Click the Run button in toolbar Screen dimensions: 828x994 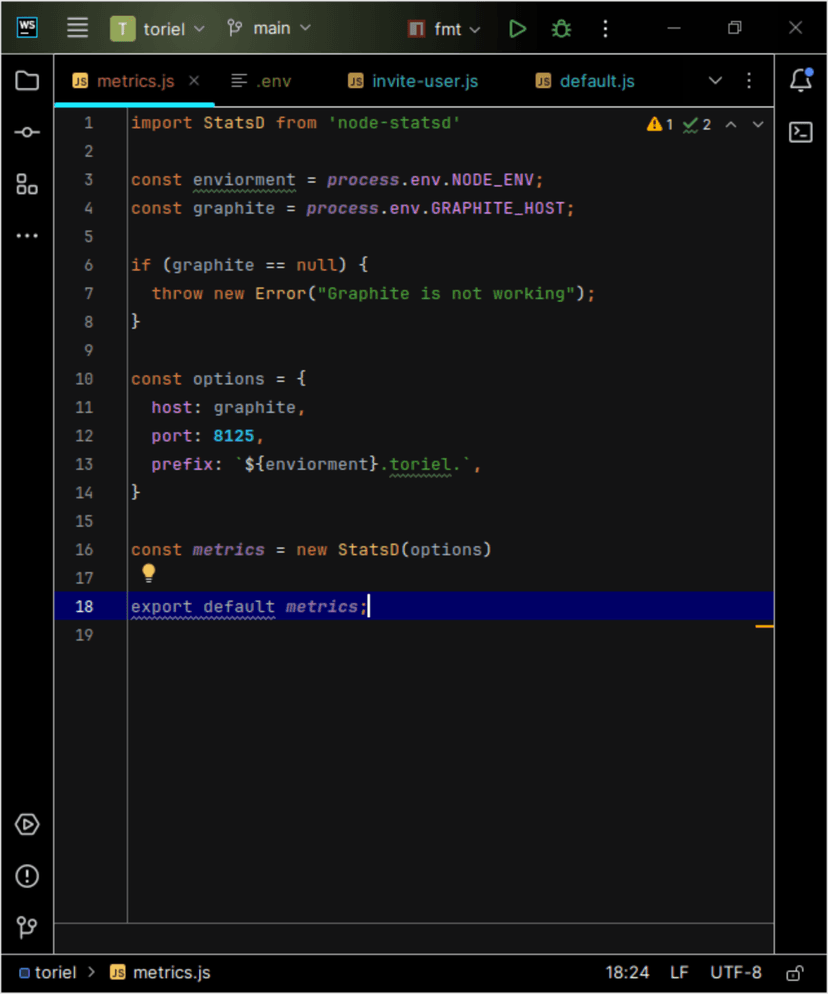tap(517, 29)
